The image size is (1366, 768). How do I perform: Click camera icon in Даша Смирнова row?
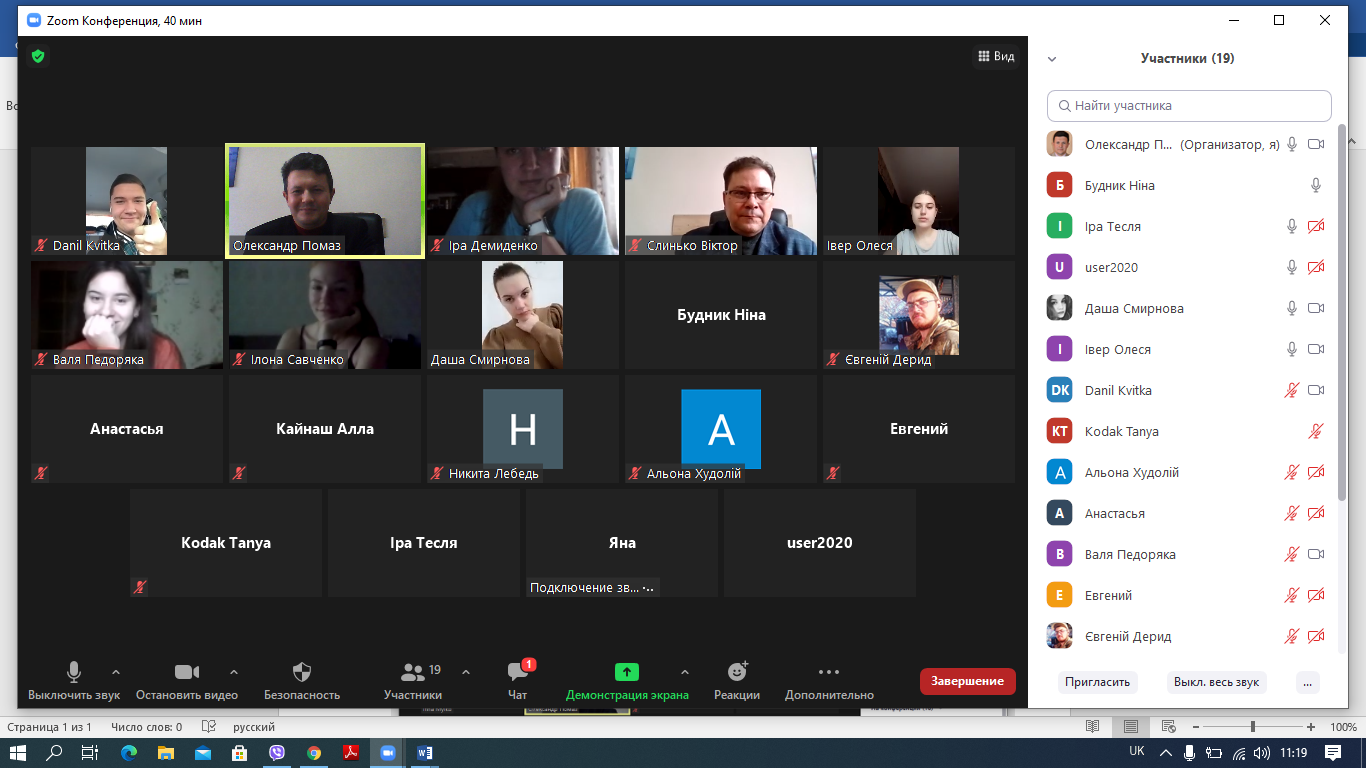[x=1316, y=309]
